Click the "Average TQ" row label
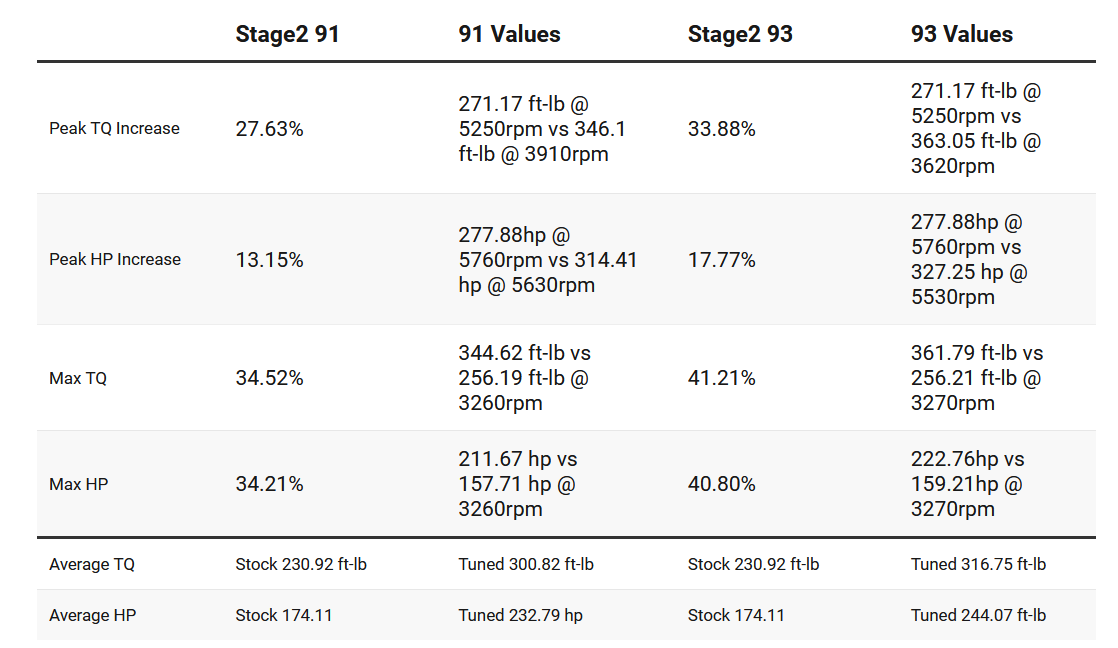The height and width of the screenshot is (648, 1118). coord(92,564)
